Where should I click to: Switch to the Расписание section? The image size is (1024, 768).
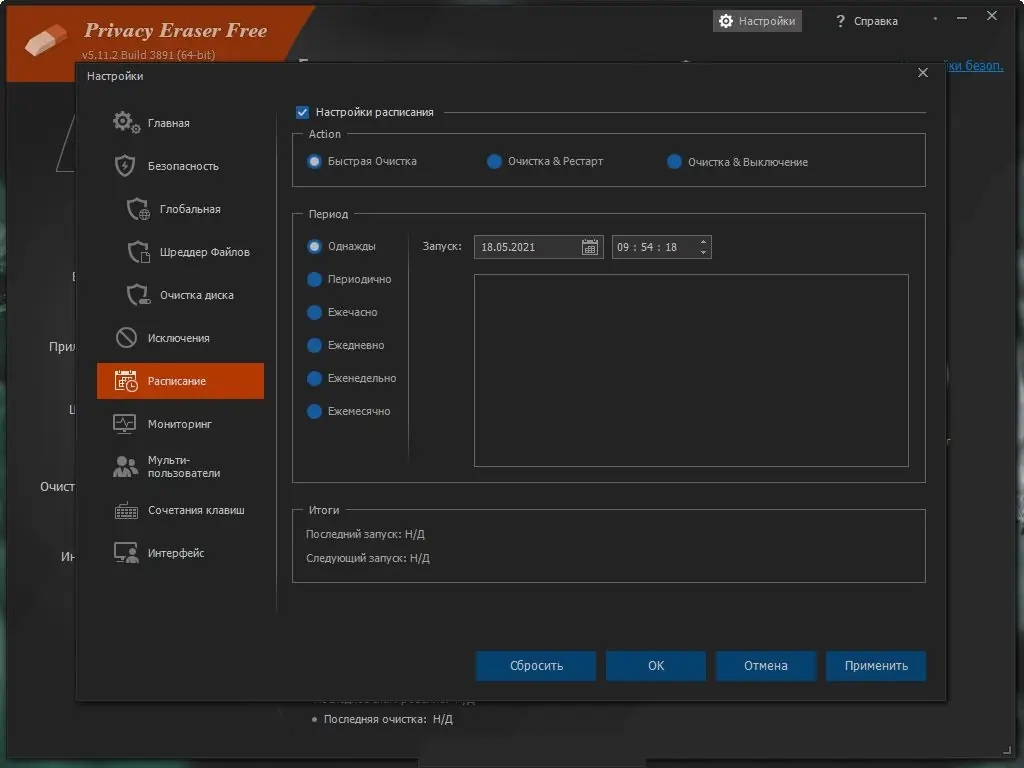178,381
